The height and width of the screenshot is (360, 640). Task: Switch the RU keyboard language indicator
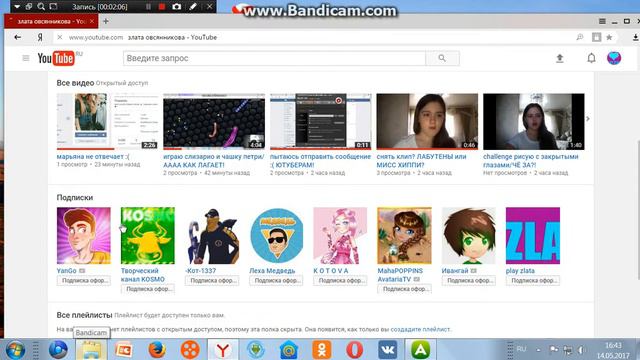[x=521, y=349]
